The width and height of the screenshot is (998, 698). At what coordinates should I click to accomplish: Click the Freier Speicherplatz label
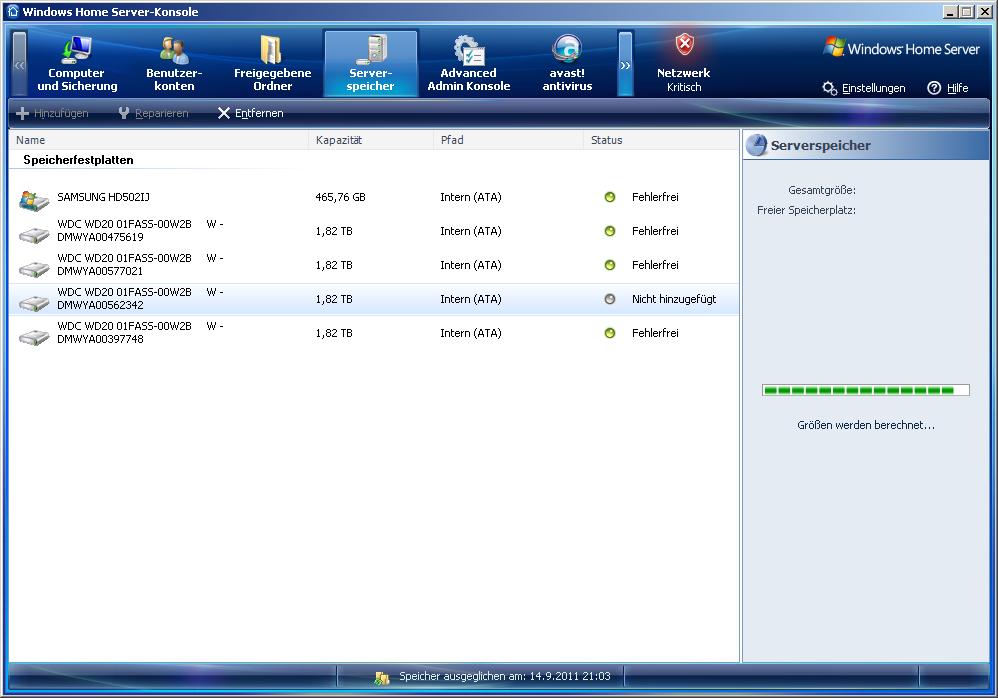tap(806, 210)
